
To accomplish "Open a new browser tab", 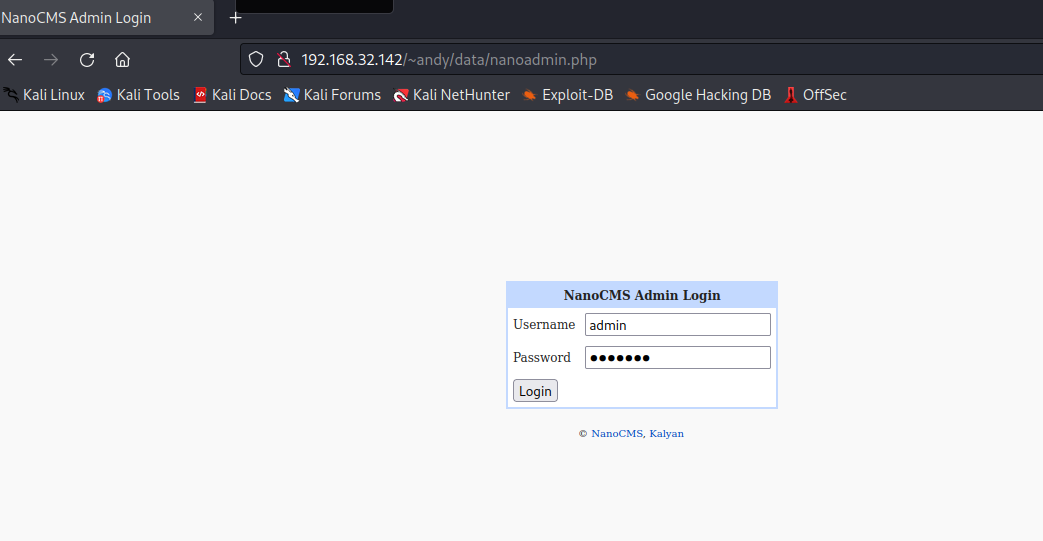I will tap(236, 17).
